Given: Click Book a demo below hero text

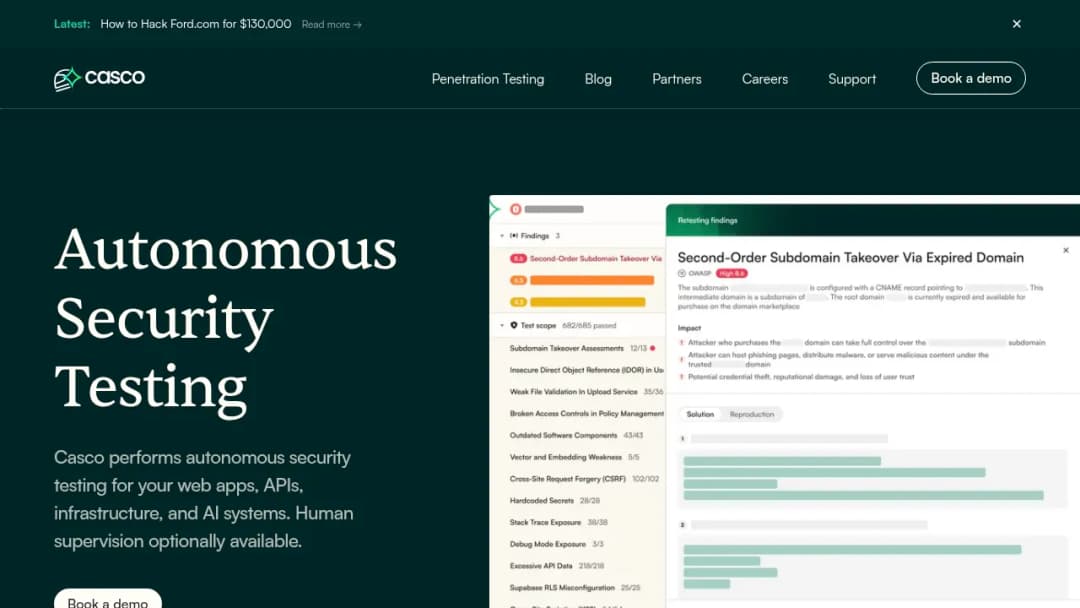Looking at the screenshot, I should tap(107, 599).
